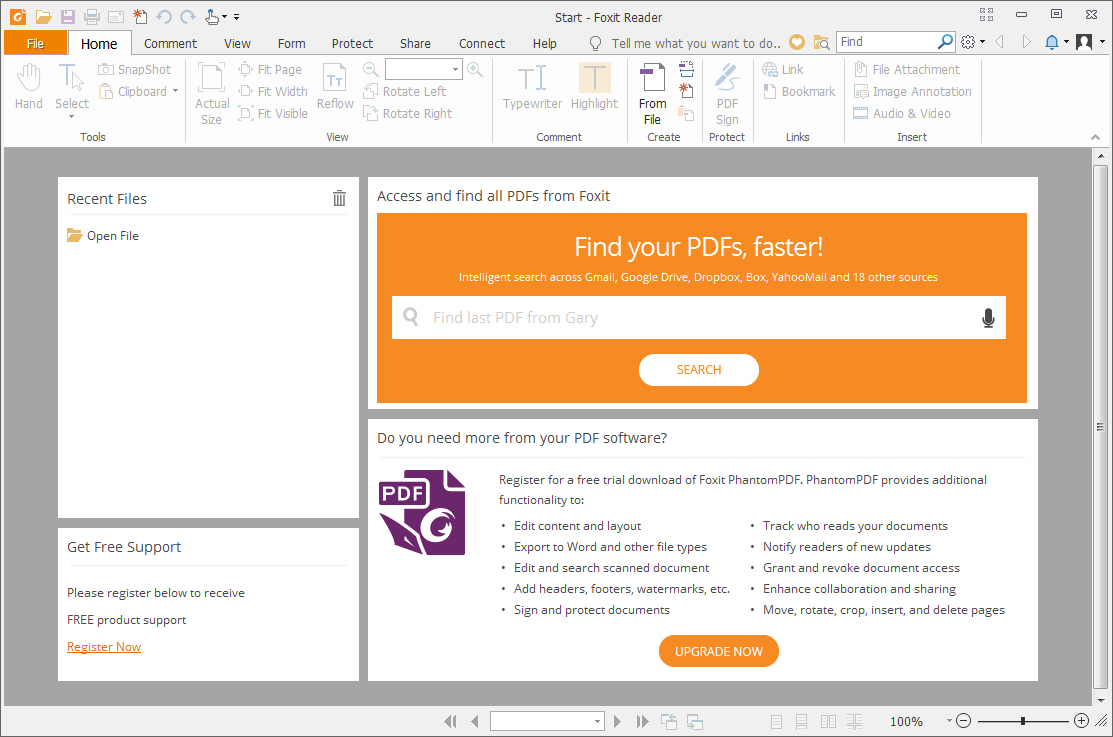The image size is (1113, 737).
Task: Activate the Typewriter tool
Action: pyautogui.click(x=531, y=88)
